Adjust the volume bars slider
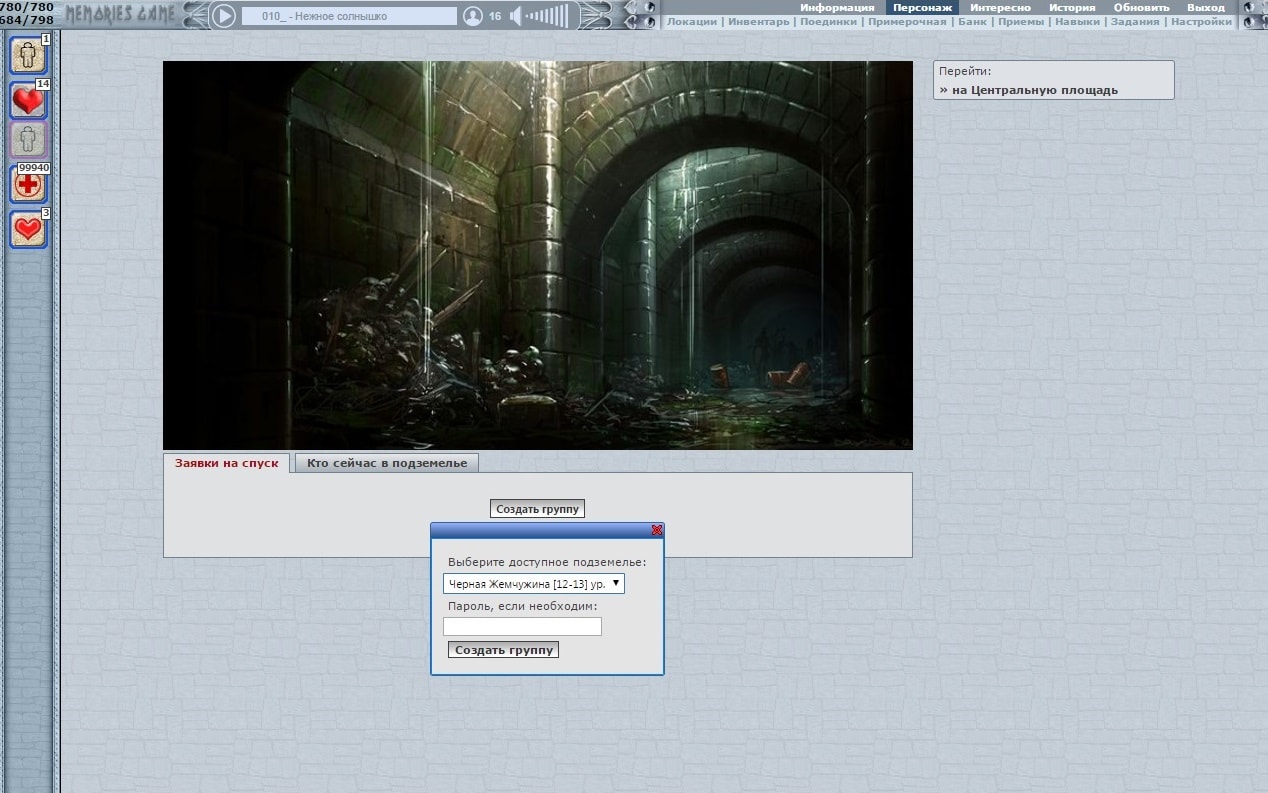The height and width of the screenshot is (793, 1268). 547,16
